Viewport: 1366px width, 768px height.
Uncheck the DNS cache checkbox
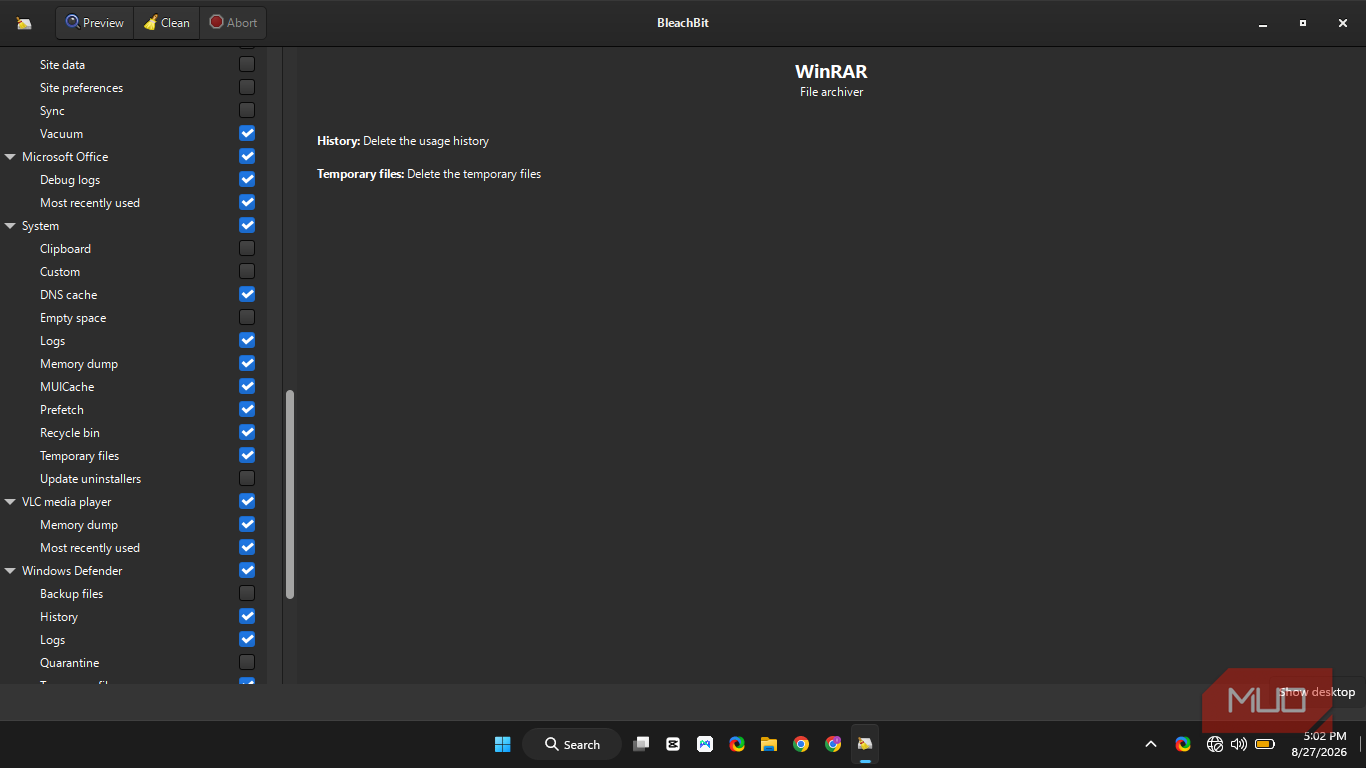point(247,294)
